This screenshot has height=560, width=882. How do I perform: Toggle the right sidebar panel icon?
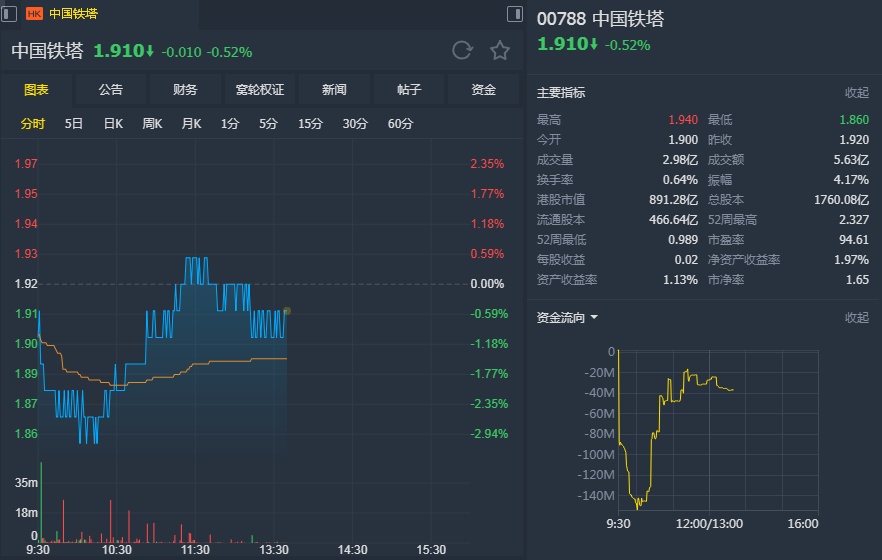tap(514, 14)
